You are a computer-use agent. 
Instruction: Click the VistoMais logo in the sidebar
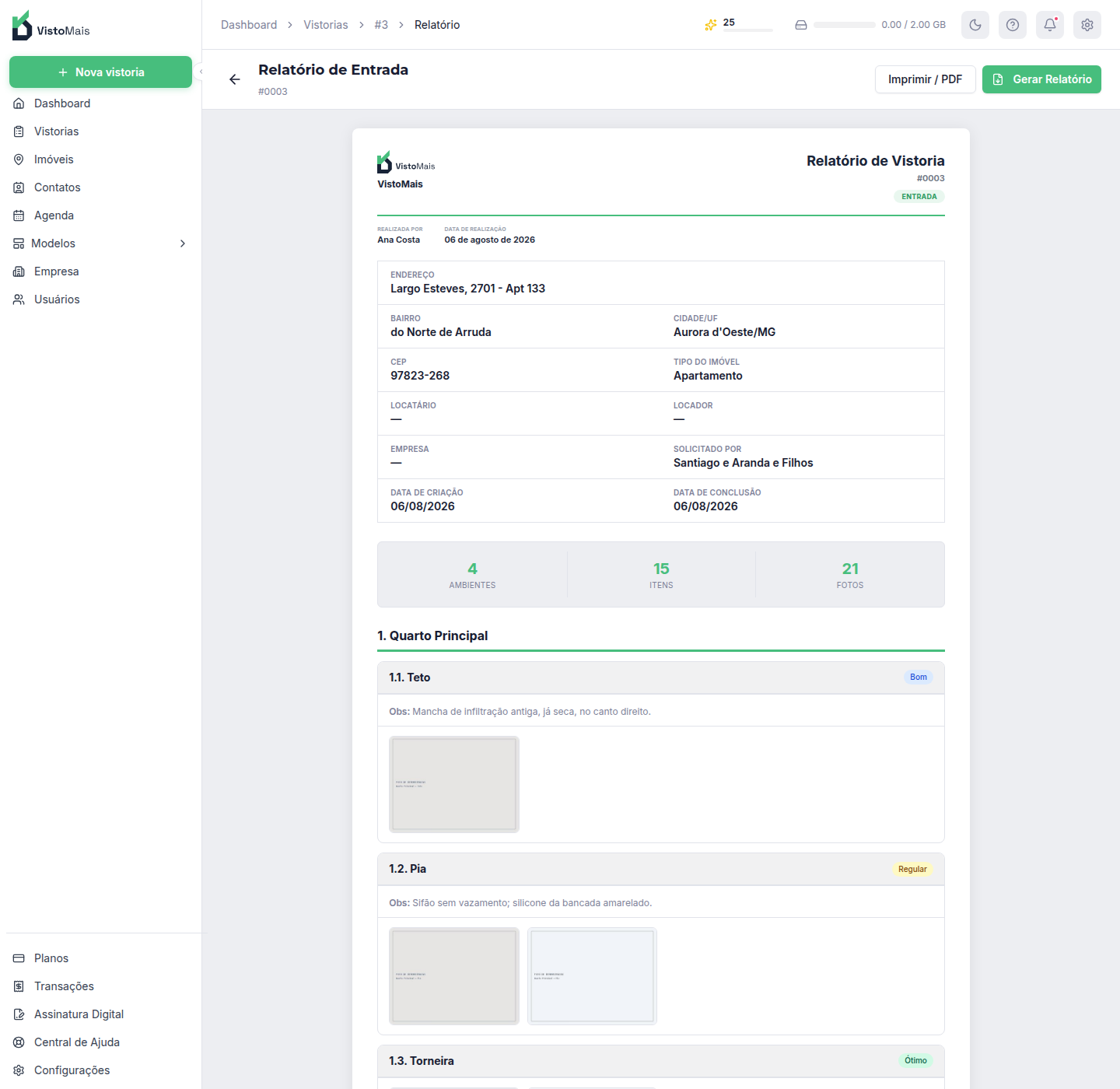click(x=51, y=26)
